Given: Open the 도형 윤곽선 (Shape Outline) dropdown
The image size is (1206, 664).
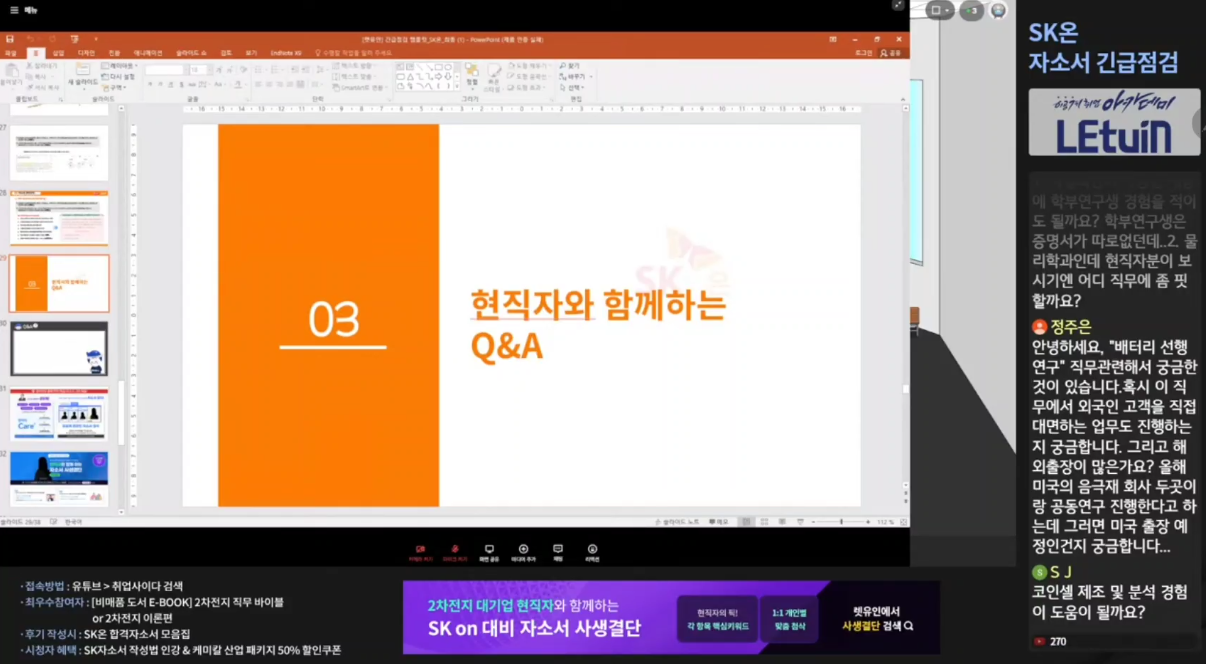Looking at the screenshot, I should pos(530,76).
